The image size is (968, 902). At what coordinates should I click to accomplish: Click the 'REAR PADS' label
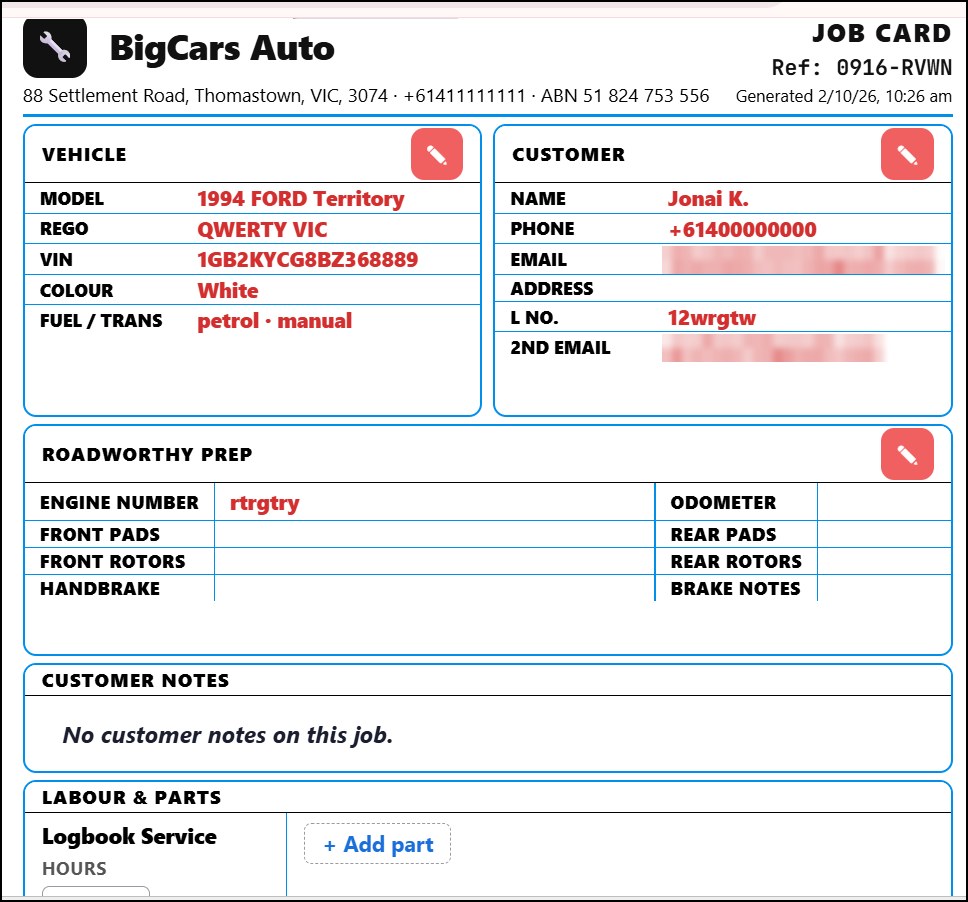[723, 535]
